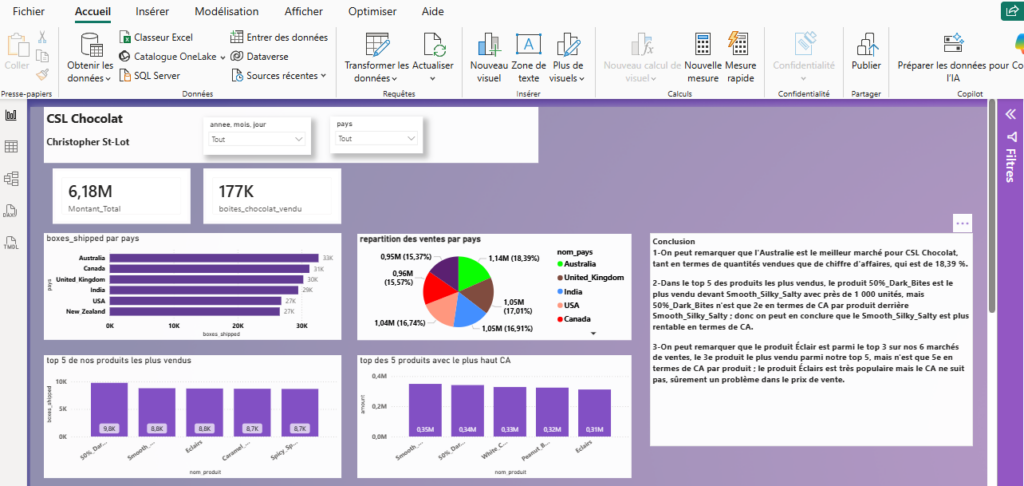Show more pie legend entries arrow
The image size is (1024, 486).
(x=594, y=333)
